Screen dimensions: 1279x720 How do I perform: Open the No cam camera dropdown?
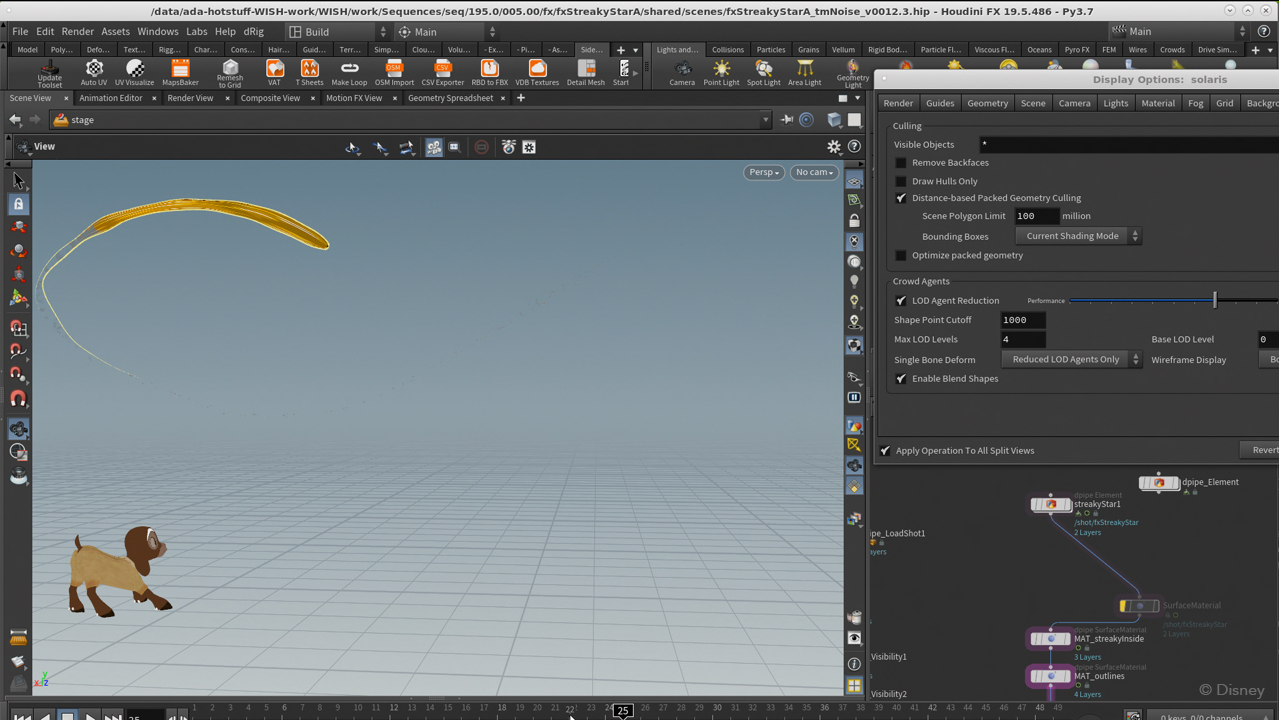pyautogui.click(x=814, y=172)
